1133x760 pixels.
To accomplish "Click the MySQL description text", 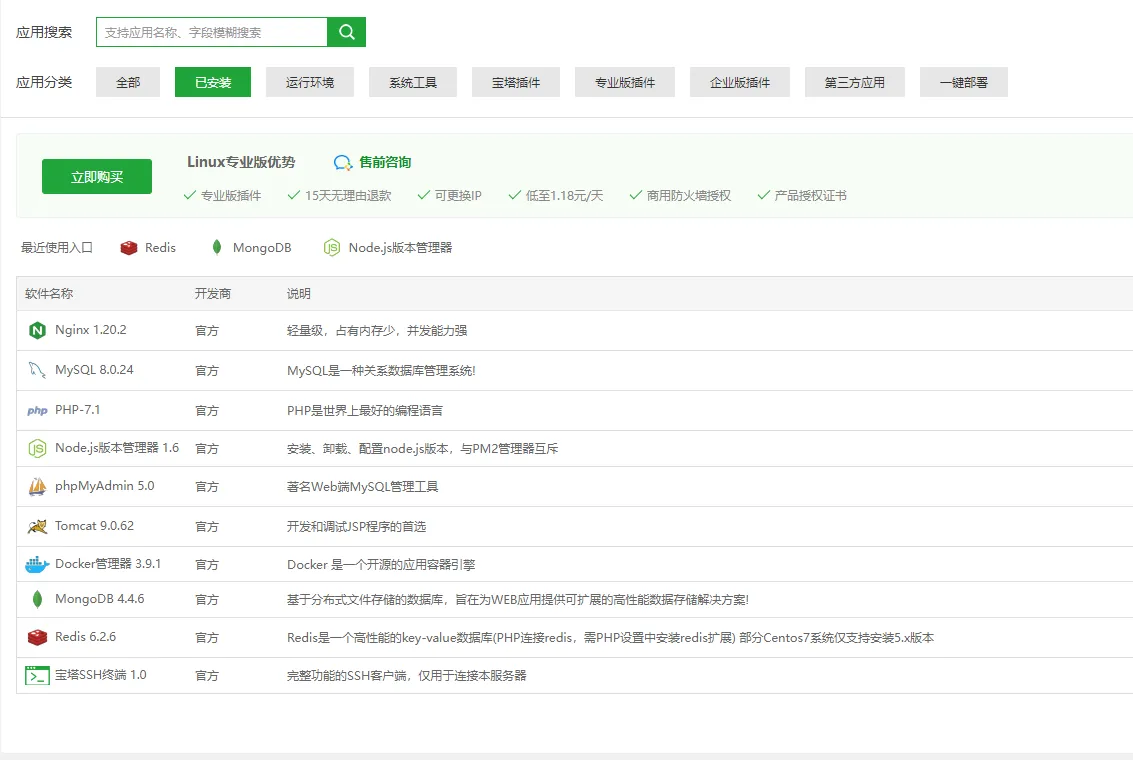I will 381,371.
